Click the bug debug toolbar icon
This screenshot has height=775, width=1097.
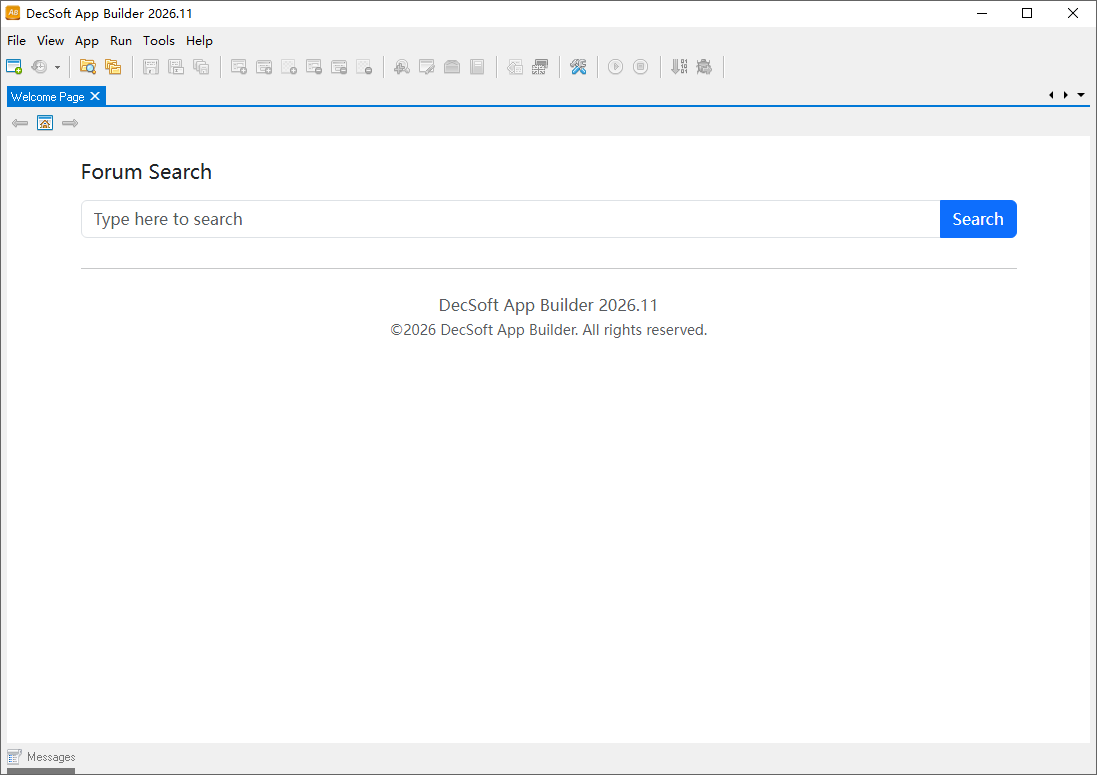(704, 66)
